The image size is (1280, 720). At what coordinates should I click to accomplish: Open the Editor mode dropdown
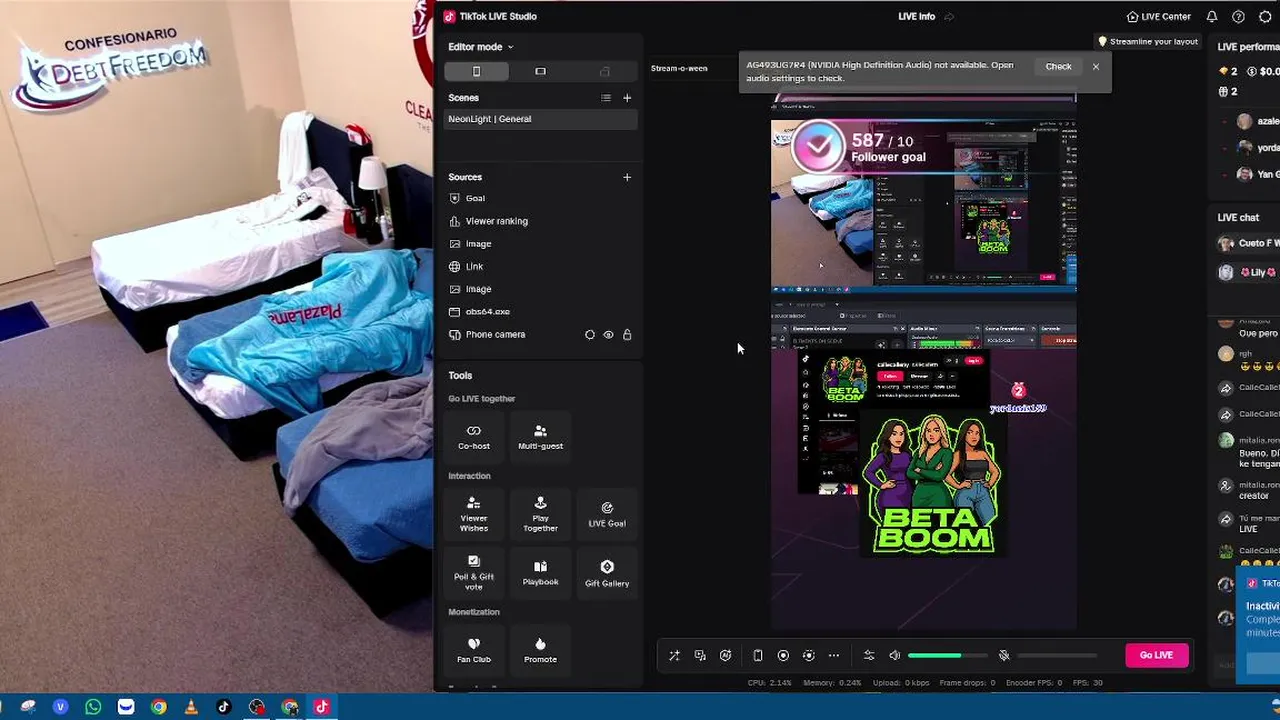coord(480,47)
